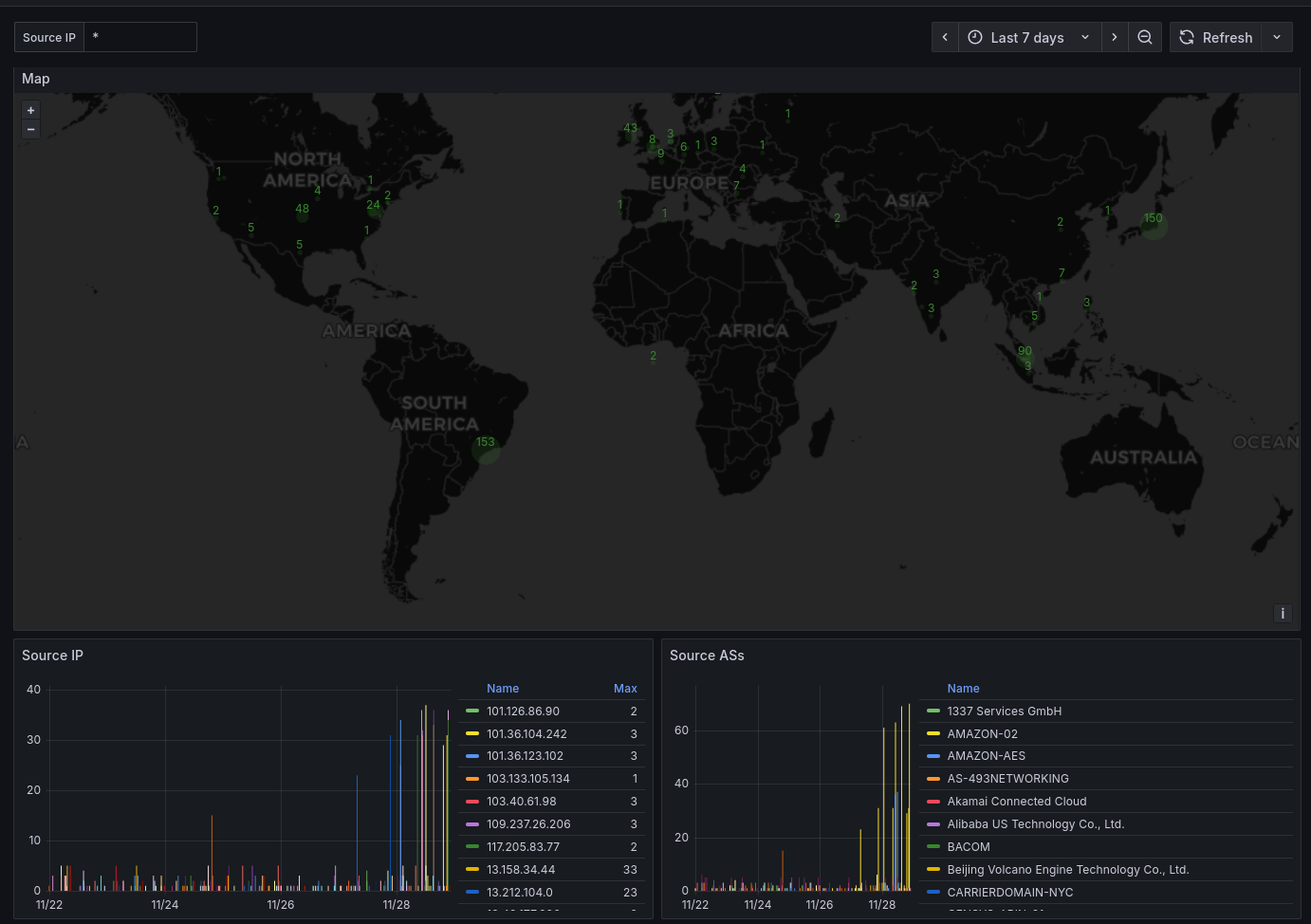Open the Map panel title

[36, 79]
